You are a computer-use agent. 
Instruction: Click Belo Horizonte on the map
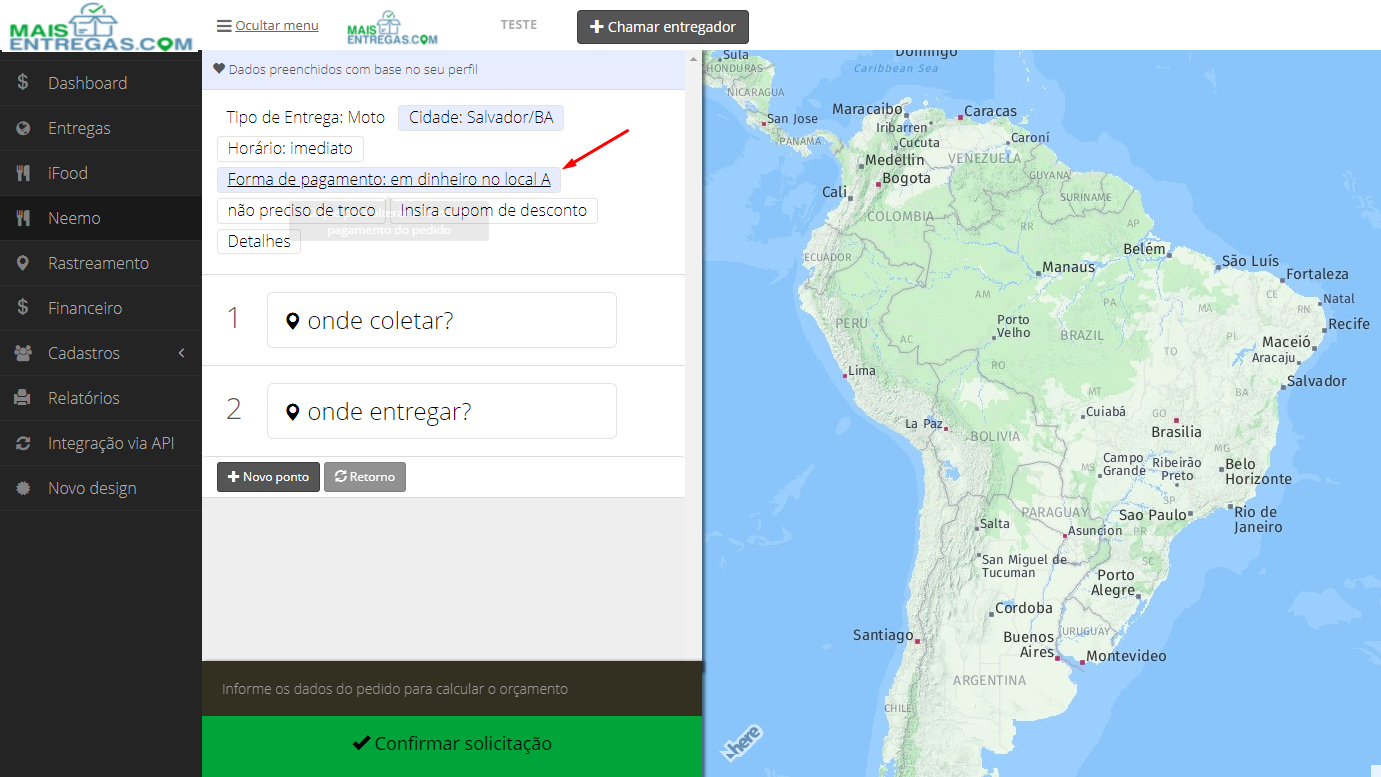(1259, 471)
